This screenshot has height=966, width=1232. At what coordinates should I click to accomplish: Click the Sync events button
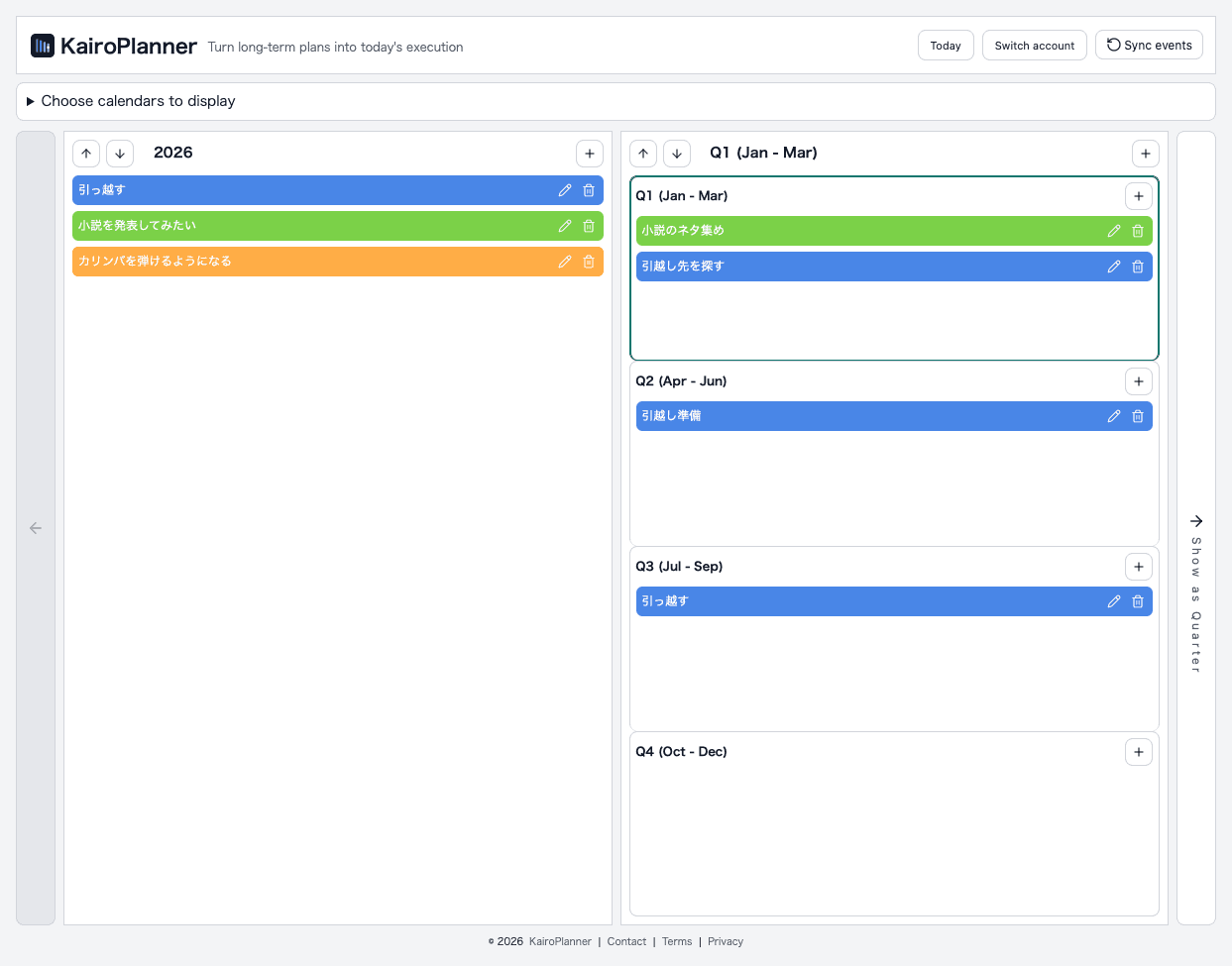point(1149,45)
